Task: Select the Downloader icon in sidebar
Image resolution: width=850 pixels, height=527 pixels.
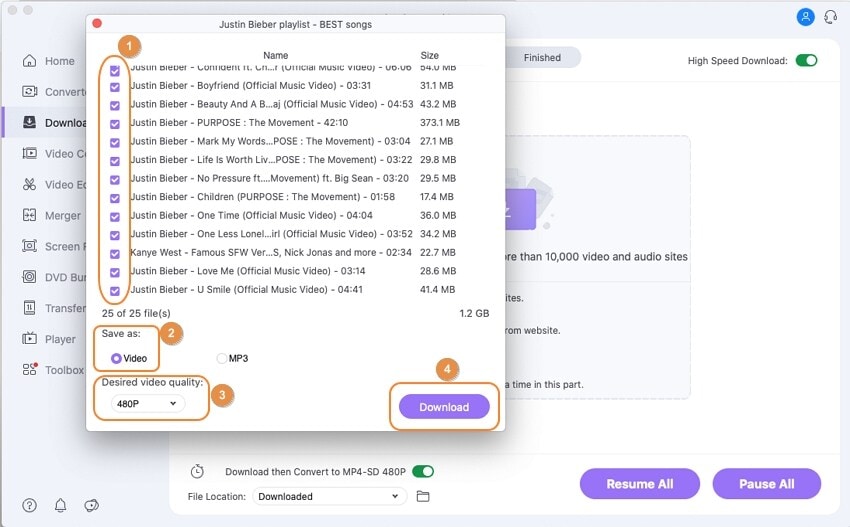Action: [x=29, y=123]
